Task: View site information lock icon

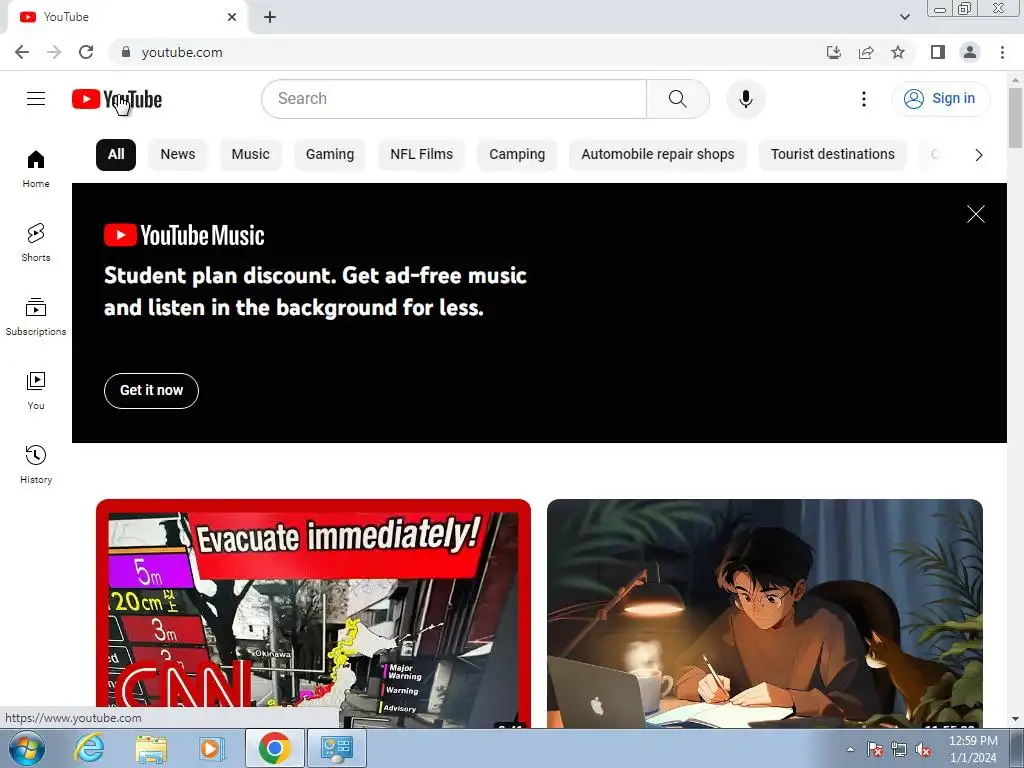Action: click(x=126, y=52)
